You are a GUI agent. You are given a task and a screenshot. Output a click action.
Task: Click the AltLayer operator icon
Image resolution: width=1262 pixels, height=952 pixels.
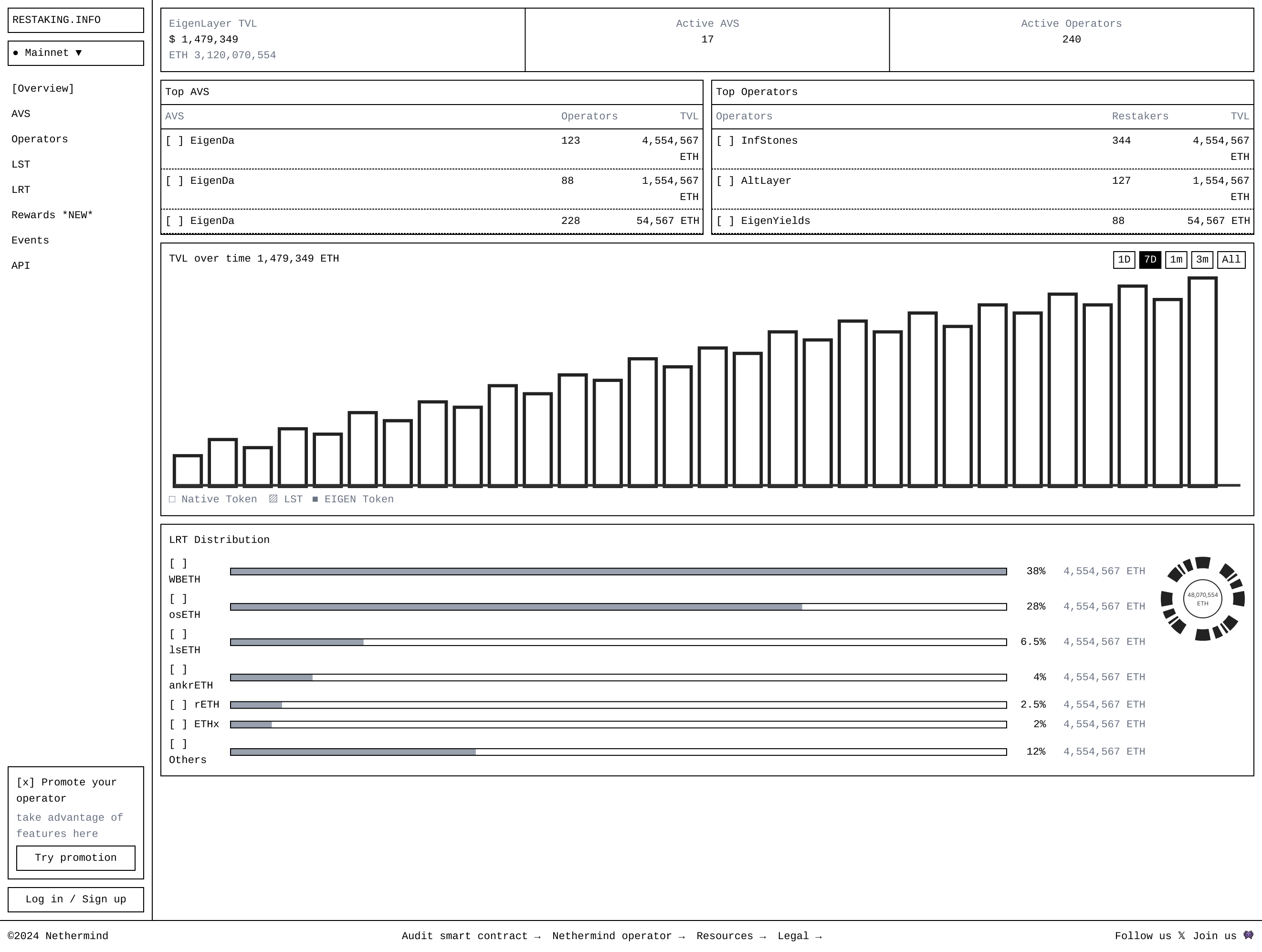pos(725,181)
